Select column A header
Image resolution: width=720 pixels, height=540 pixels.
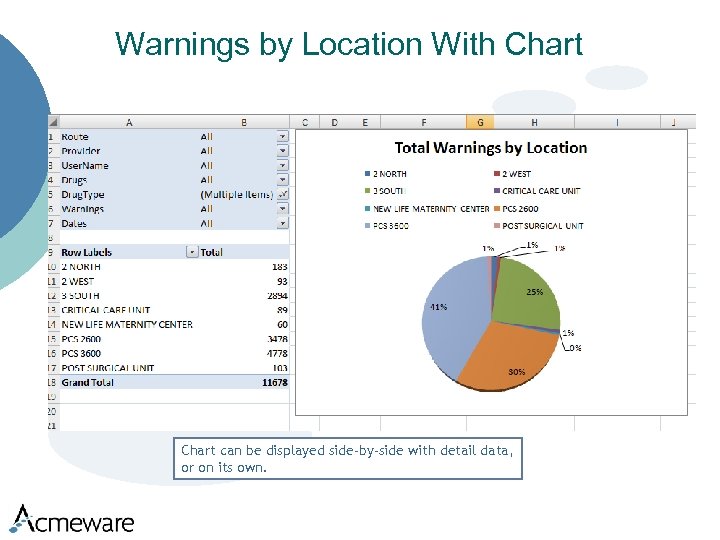tap(129, 122)
